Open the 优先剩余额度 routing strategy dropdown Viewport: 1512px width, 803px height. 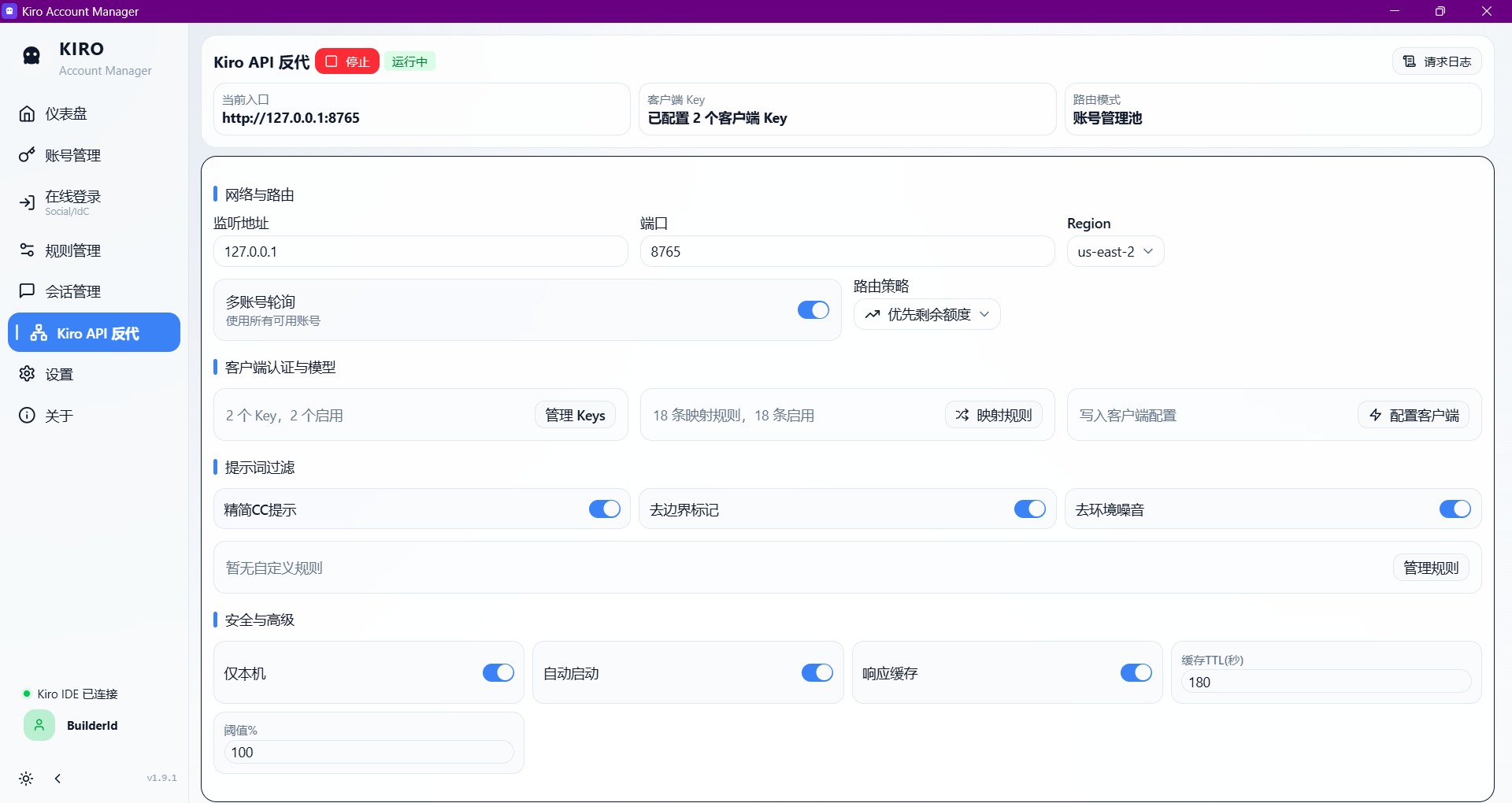pyautogui.click(x=927, y=314)
